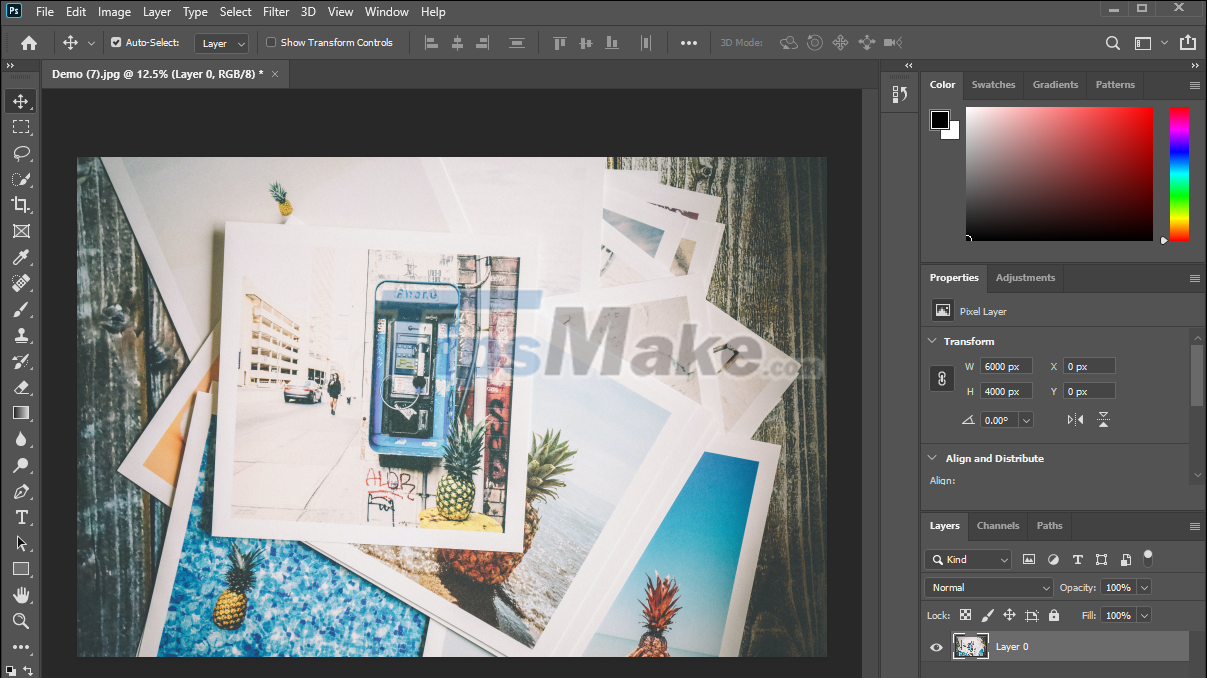This screenshot has width=1207, height=678.
Task: Click the Align left edges icon
Action: pyautogui.click(x=432, y=43)
